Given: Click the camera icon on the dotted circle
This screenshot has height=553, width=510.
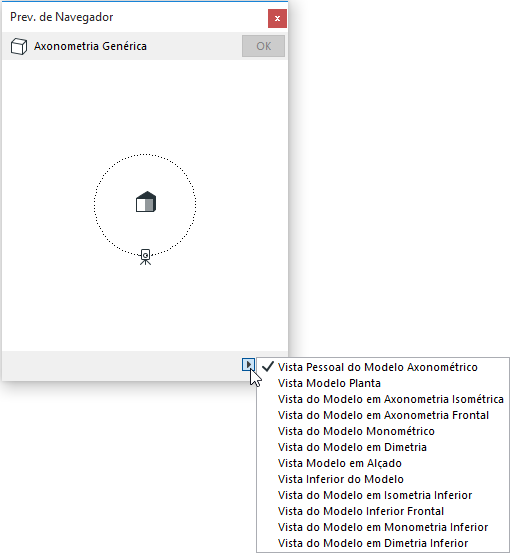Looking at the screenshot, I should 145,257.
